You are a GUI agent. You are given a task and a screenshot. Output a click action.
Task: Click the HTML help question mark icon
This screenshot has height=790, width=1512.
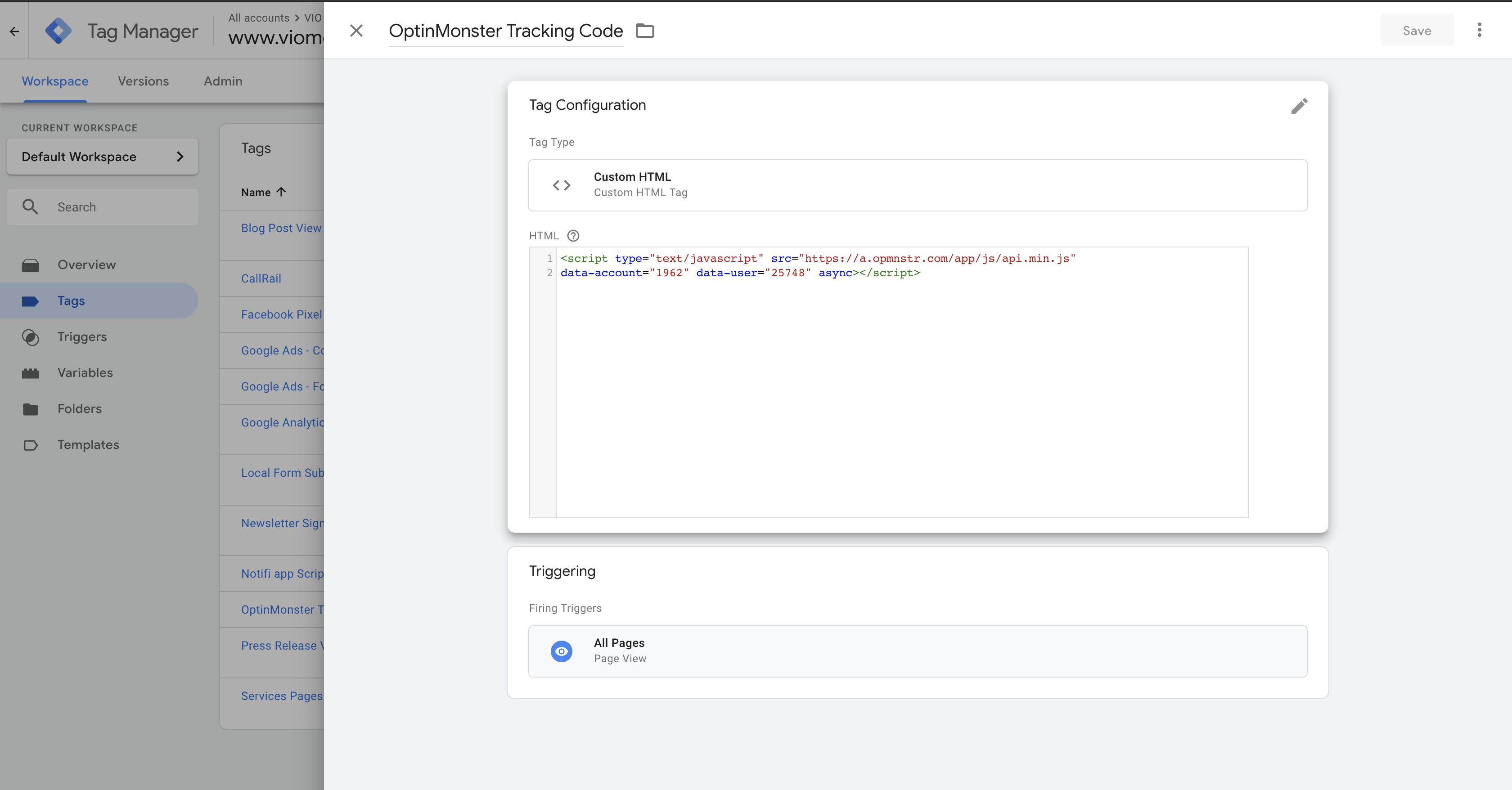pyautogui.click(x=573, y=235)
